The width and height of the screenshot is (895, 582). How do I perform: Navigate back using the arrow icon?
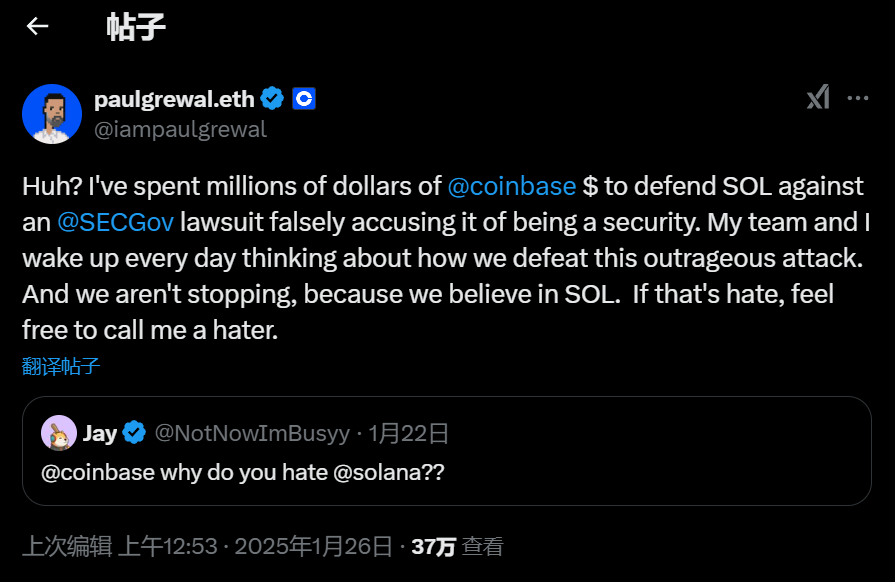click(x=36, y=26)
